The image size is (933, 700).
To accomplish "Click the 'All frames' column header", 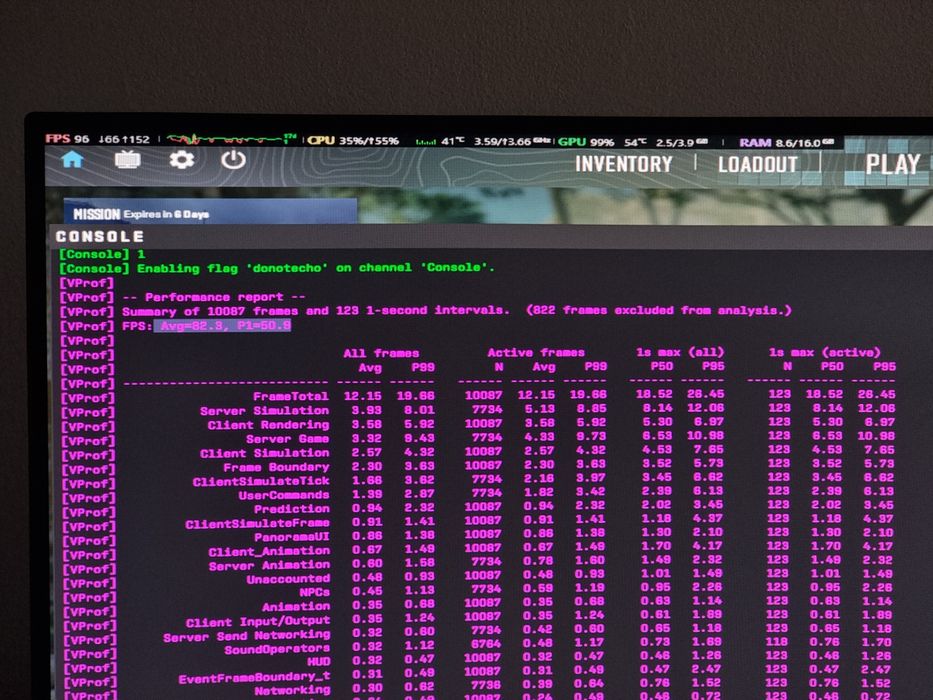I will (381, 353).
